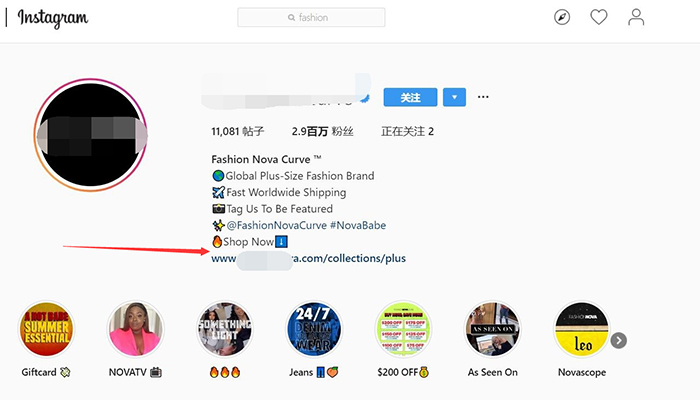The width and height of the screenshot is (700, 400).
Task: Focus the search field containing fashion
Action: tap(311, 17)
